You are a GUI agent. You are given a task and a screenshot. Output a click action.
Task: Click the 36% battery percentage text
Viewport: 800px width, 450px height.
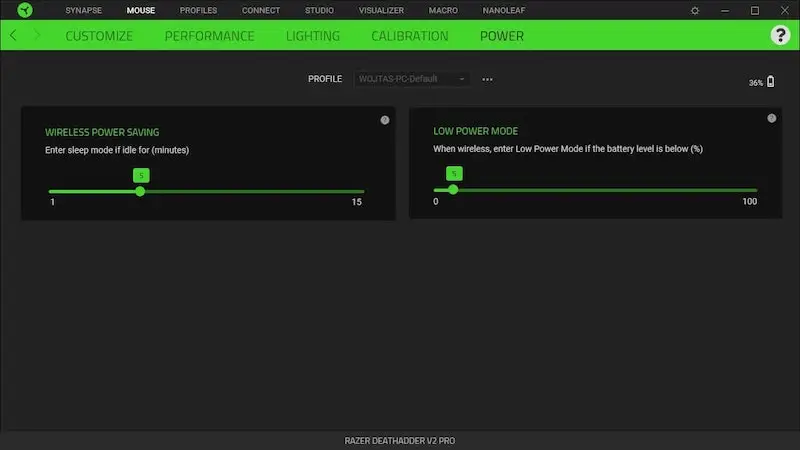pyautogui.click(x=756, y=83)
